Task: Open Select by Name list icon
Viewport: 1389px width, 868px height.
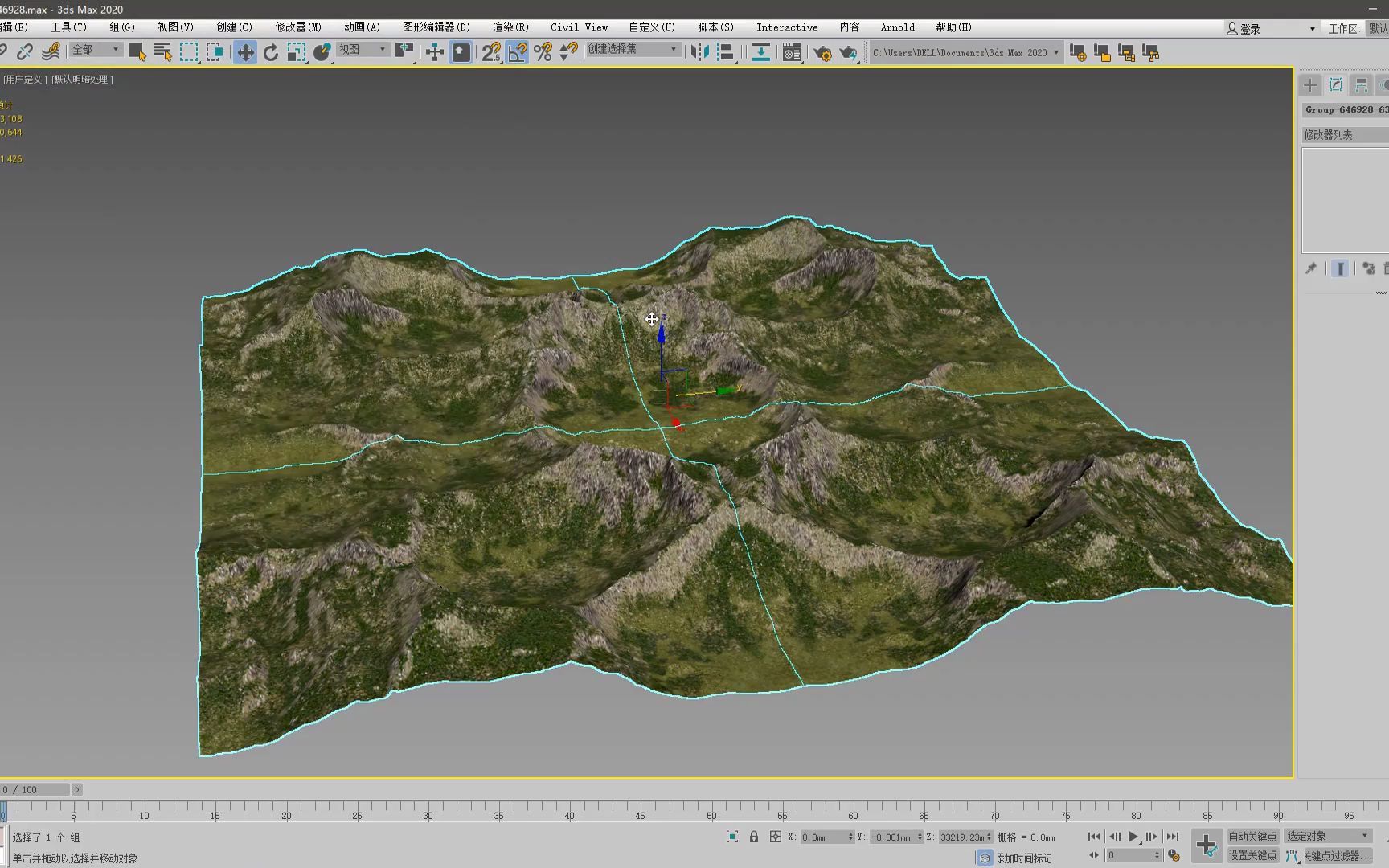Action: tap(163, 53)
